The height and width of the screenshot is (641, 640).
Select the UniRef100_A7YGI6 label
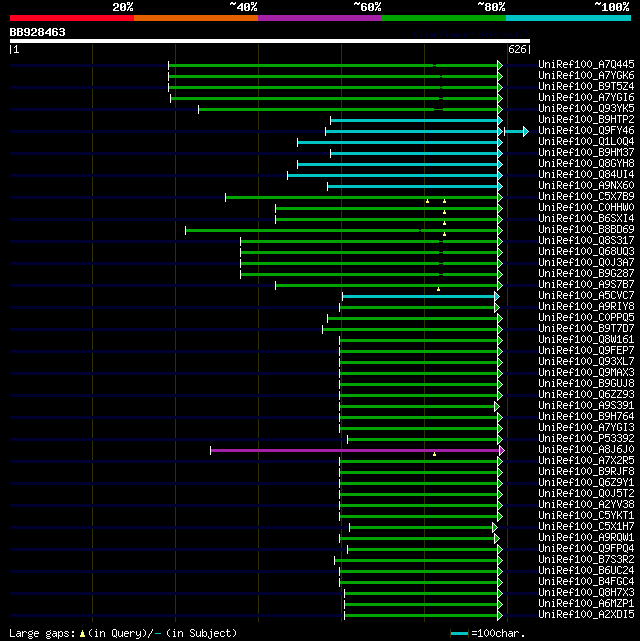pyautogui.click(x=586, y=98)
